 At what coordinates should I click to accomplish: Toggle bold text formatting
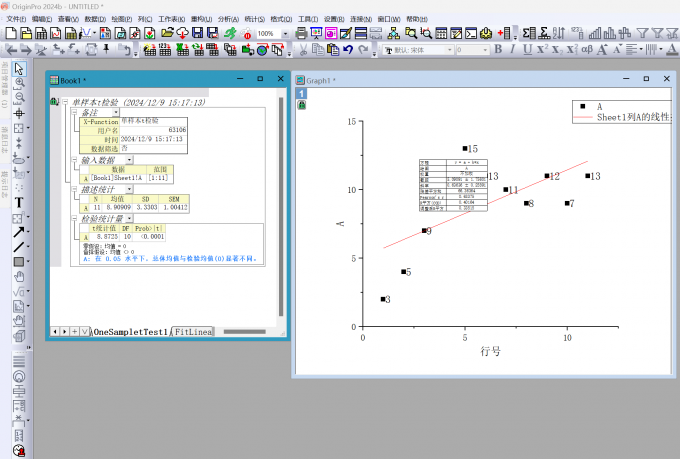point(498,49)
